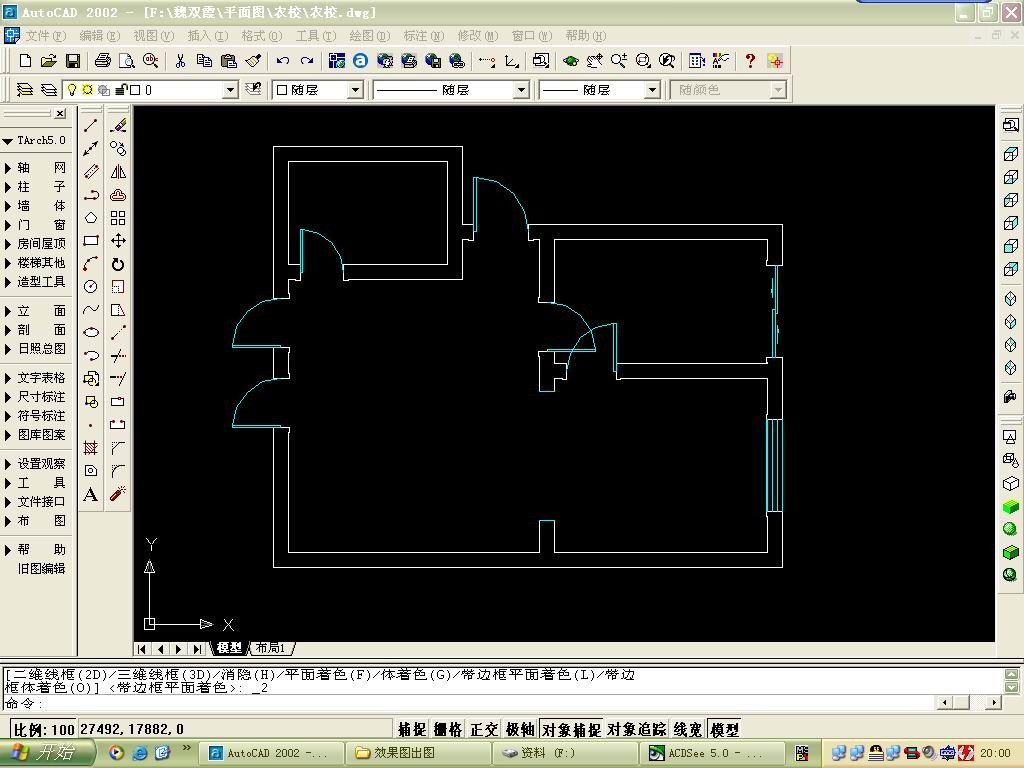This screenshot has width=1024, height=768.
Task: Toggle 捕捉 snap mode
Action: click(412, 729)
